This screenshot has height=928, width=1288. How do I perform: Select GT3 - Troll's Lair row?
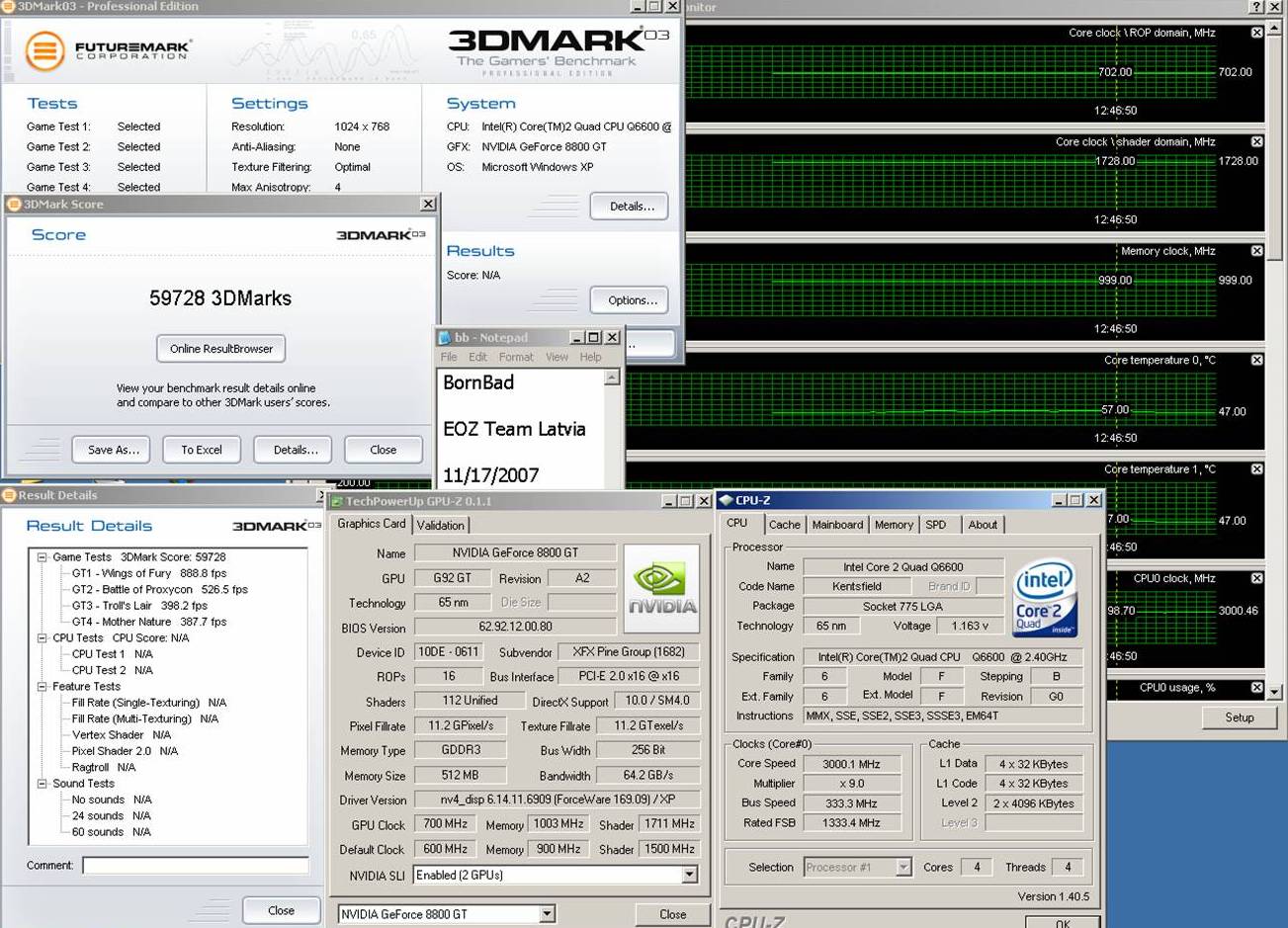(x=139, y=606)
